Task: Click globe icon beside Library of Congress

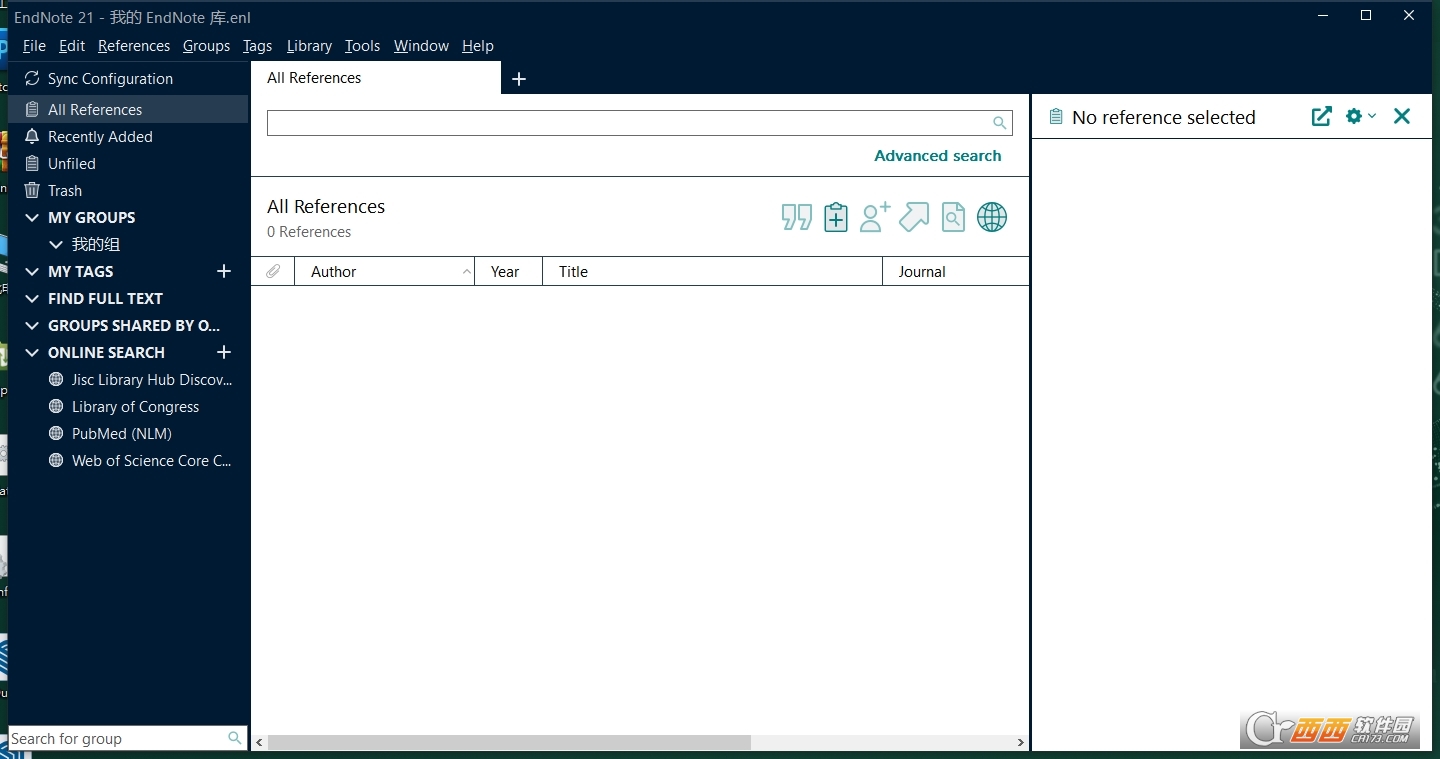Action: point(56,406)
